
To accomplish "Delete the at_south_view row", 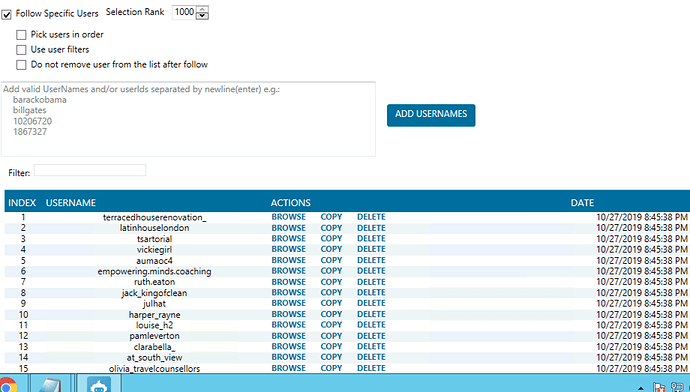I will click(371, 357).
